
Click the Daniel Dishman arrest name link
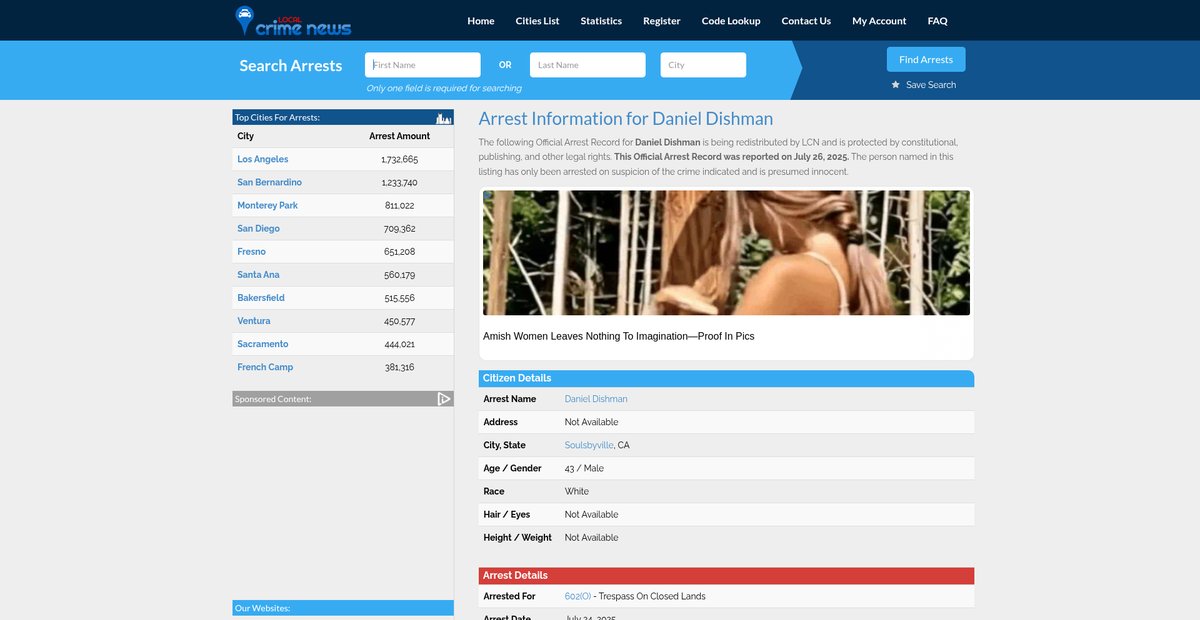596,399
